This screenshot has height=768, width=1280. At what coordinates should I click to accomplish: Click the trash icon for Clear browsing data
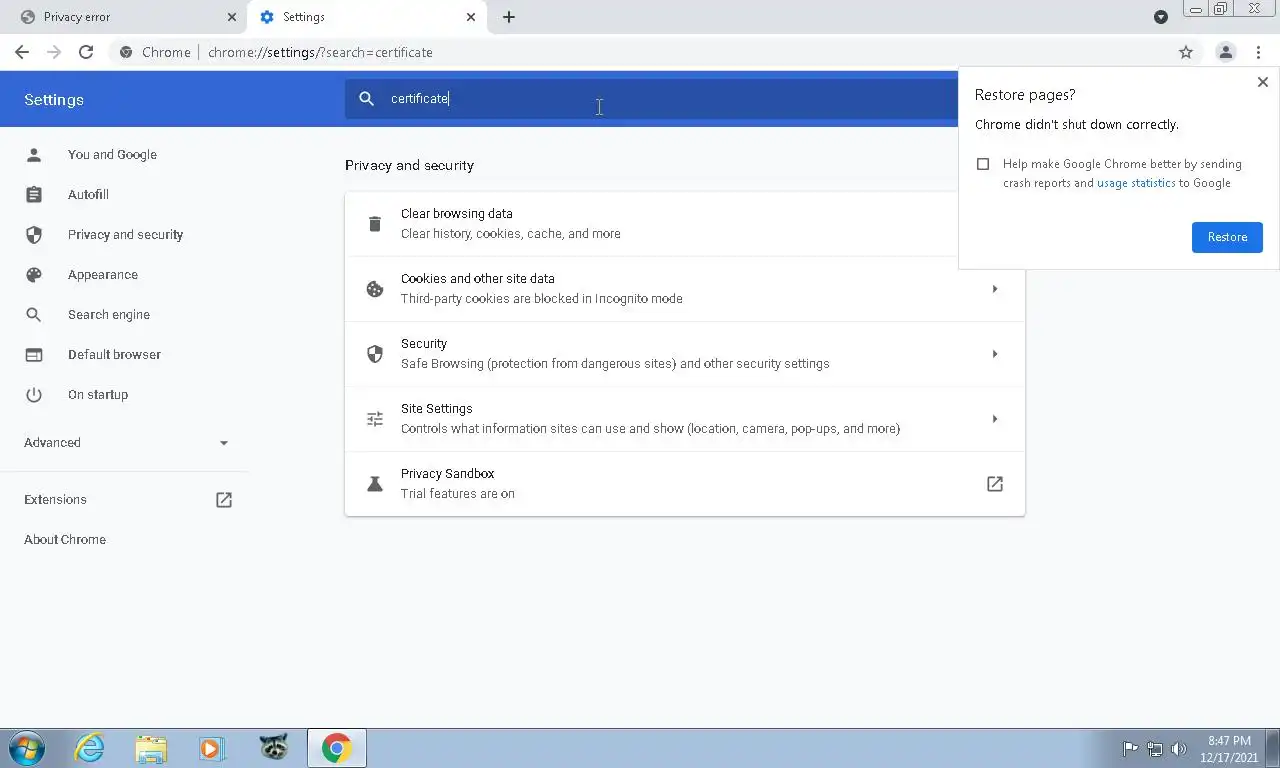point(375,224)
